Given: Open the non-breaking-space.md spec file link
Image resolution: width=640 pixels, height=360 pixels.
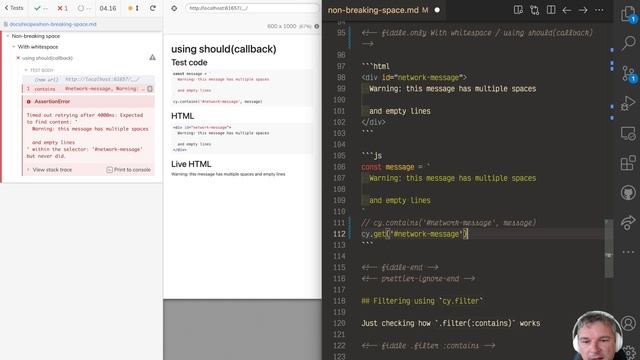Looking at the screenshot, I should (x=53, y=24).
